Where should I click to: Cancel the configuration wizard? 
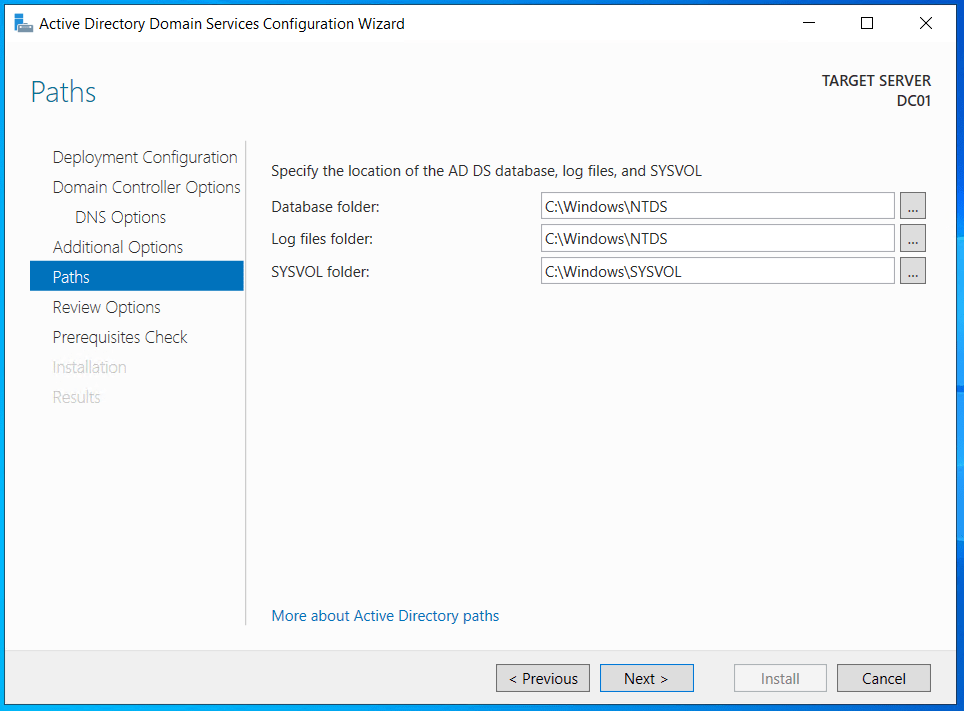883,678
